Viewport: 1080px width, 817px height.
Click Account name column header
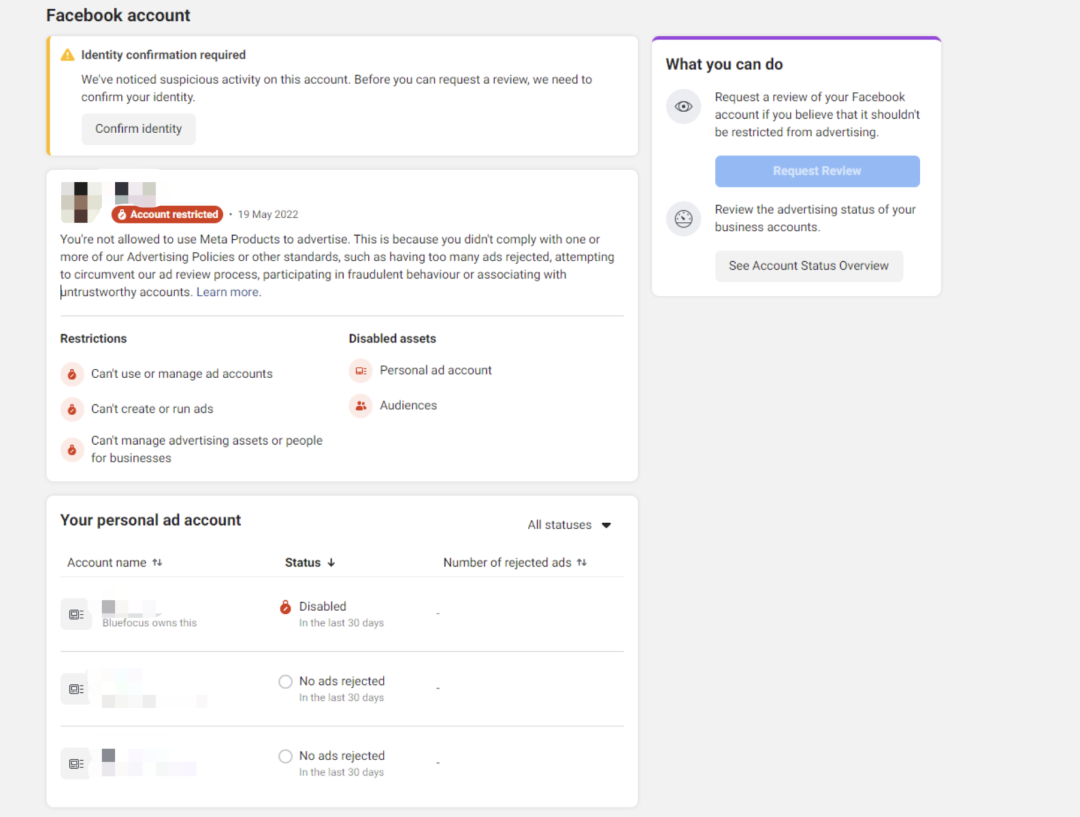tap(107, 563)
